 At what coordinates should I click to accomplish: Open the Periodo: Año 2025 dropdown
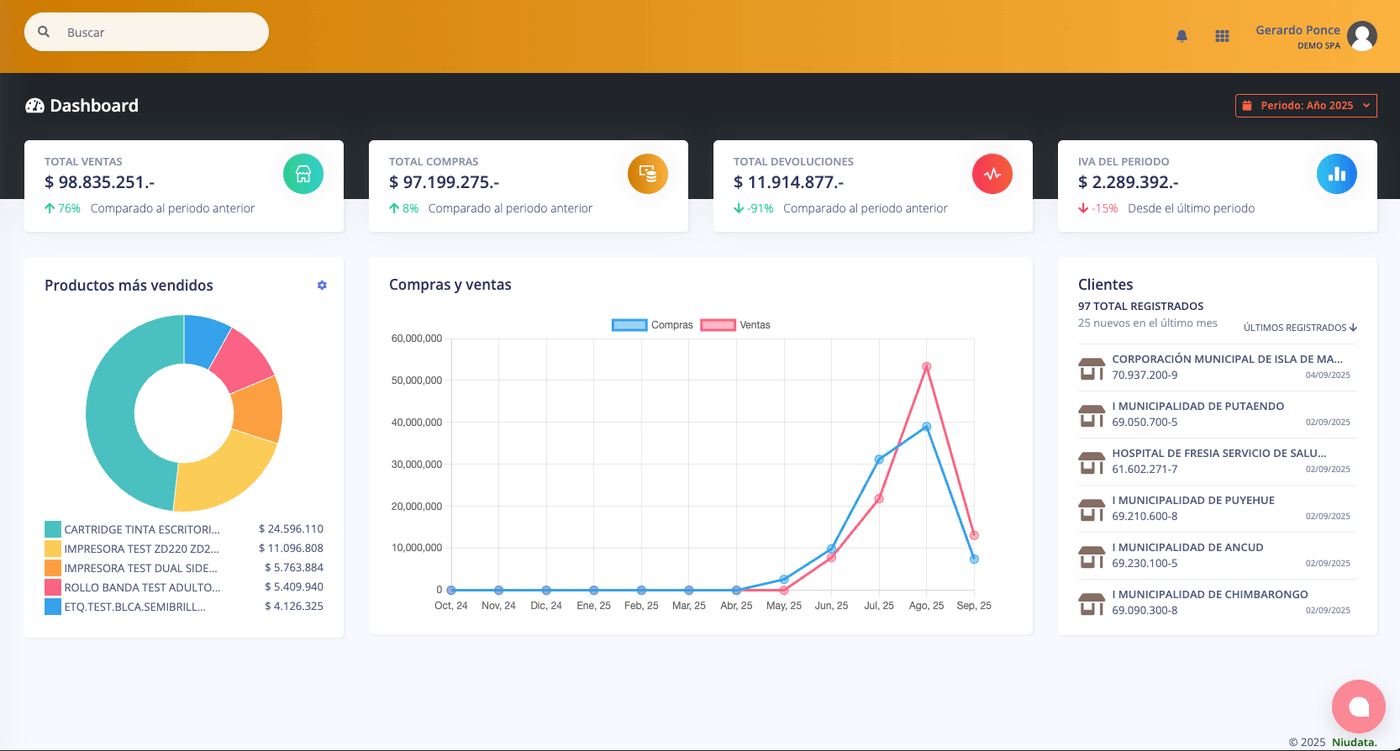pyautogui.click(x=1306, y=105)
